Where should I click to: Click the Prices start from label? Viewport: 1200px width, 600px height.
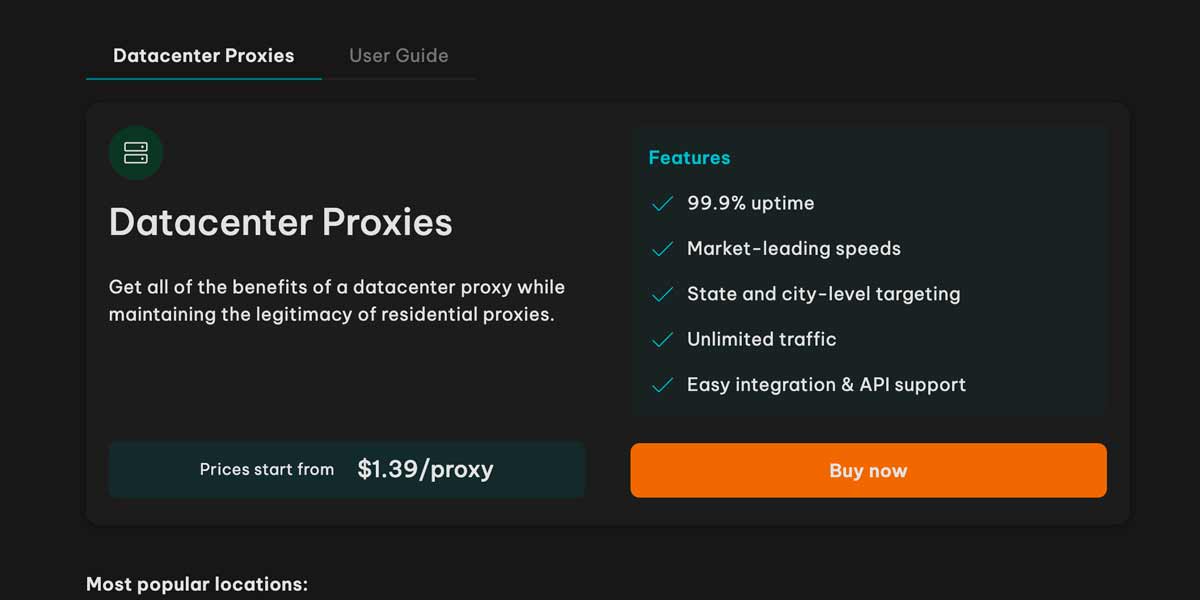pos(267,469)
